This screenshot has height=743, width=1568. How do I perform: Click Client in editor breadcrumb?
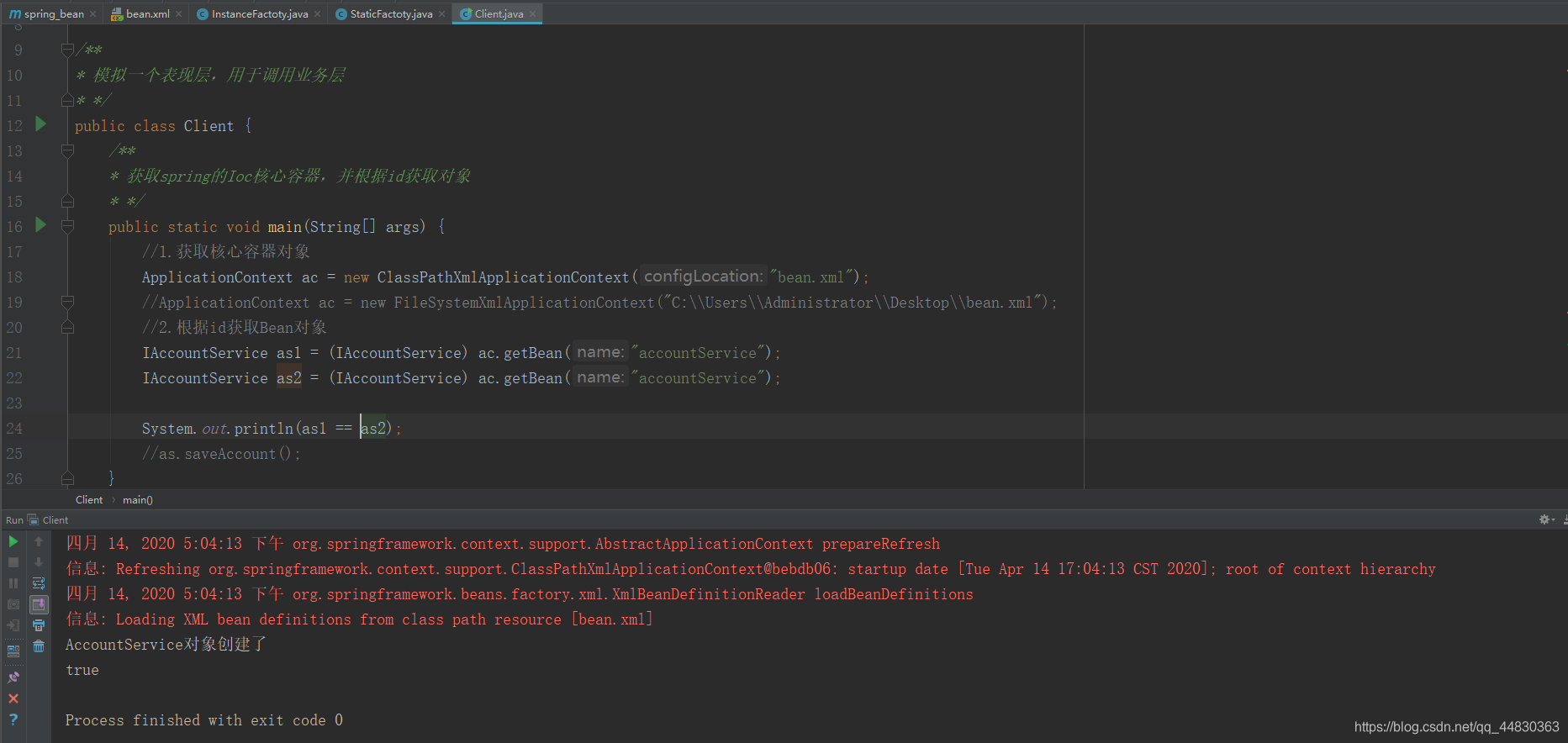click(89, 500)
